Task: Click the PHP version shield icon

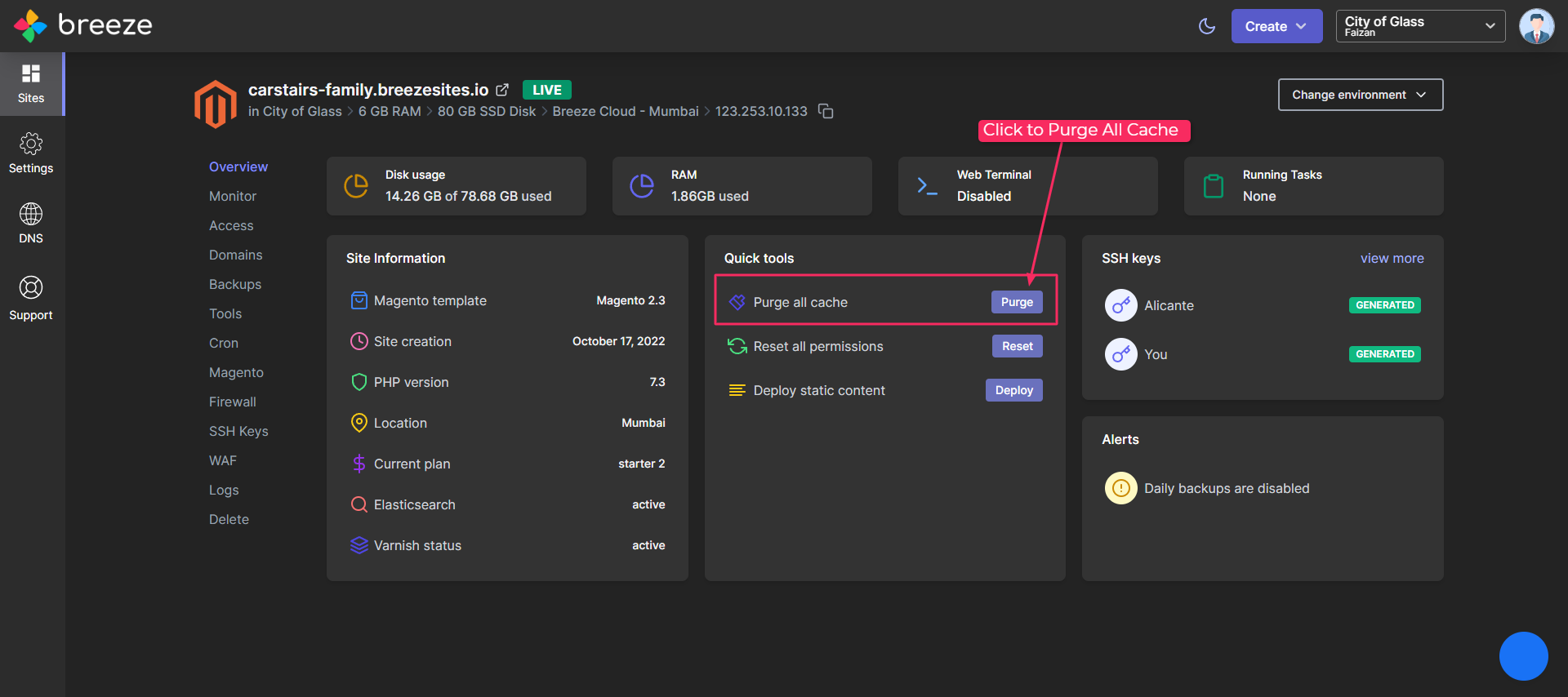Action: [359, 382]
